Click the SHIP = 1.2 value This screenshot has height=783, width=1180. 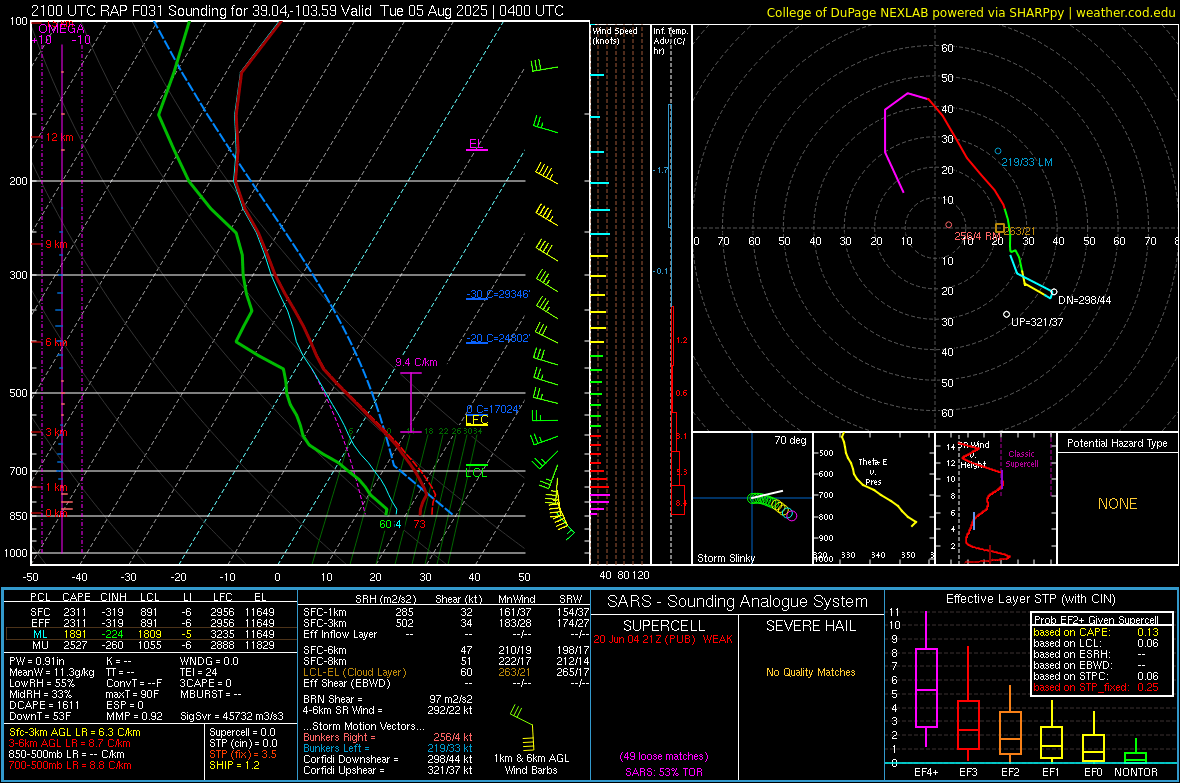pyautogui.click(x=234, y=765)
